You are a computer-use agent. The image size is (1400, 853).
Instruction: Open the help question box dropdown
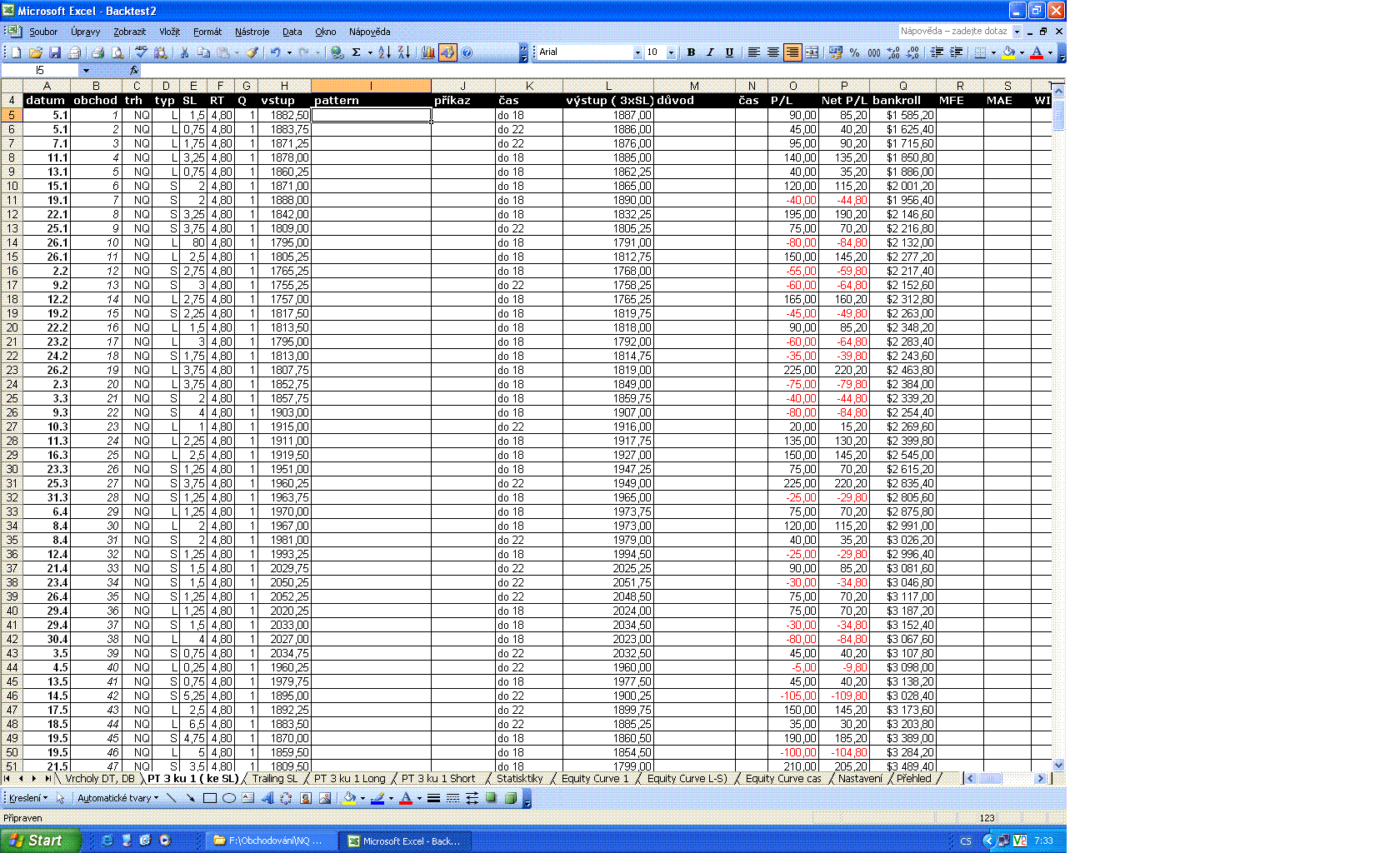coord(1017,32)
